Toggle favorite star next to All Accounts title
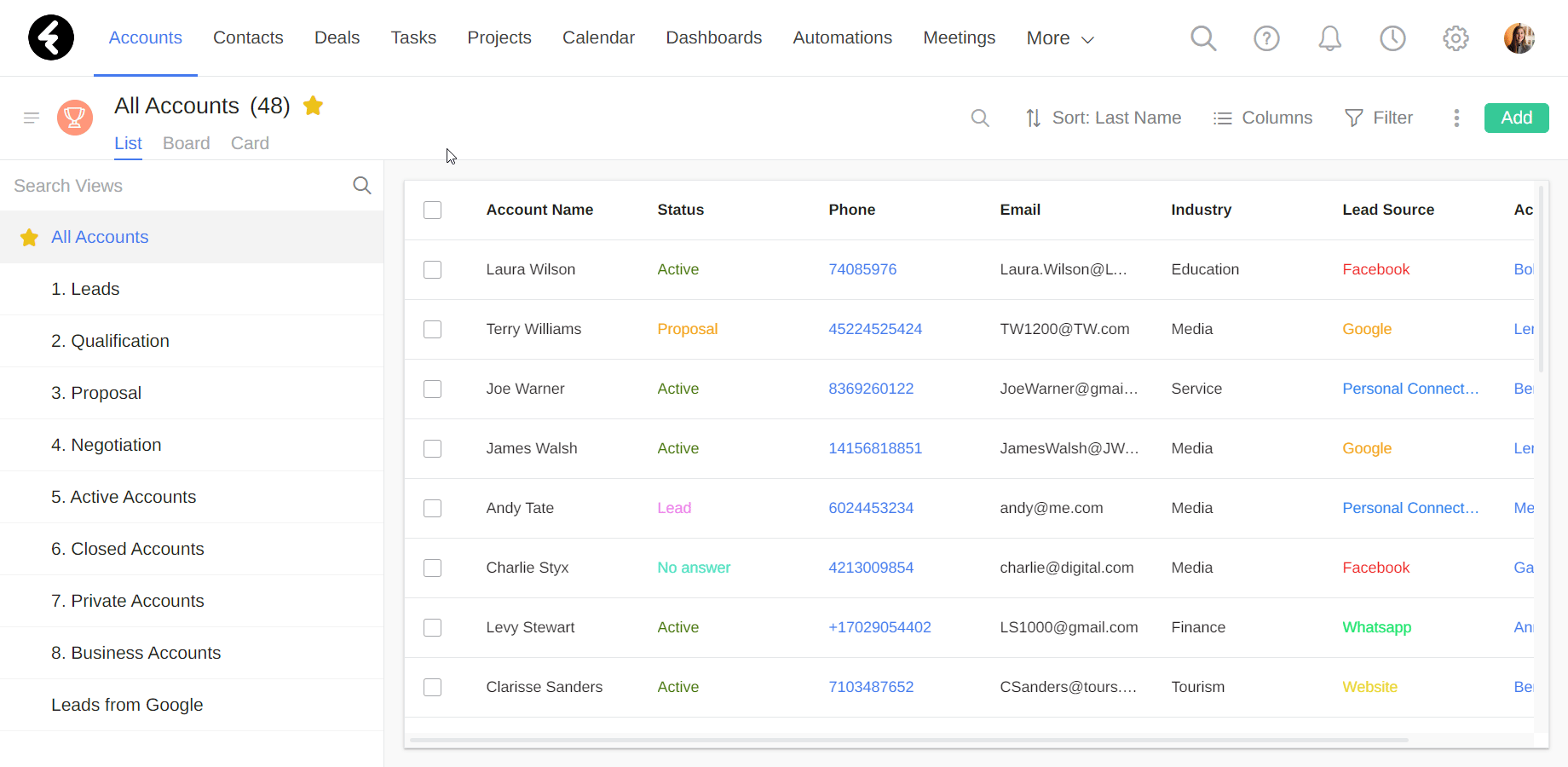 (313, 106)
